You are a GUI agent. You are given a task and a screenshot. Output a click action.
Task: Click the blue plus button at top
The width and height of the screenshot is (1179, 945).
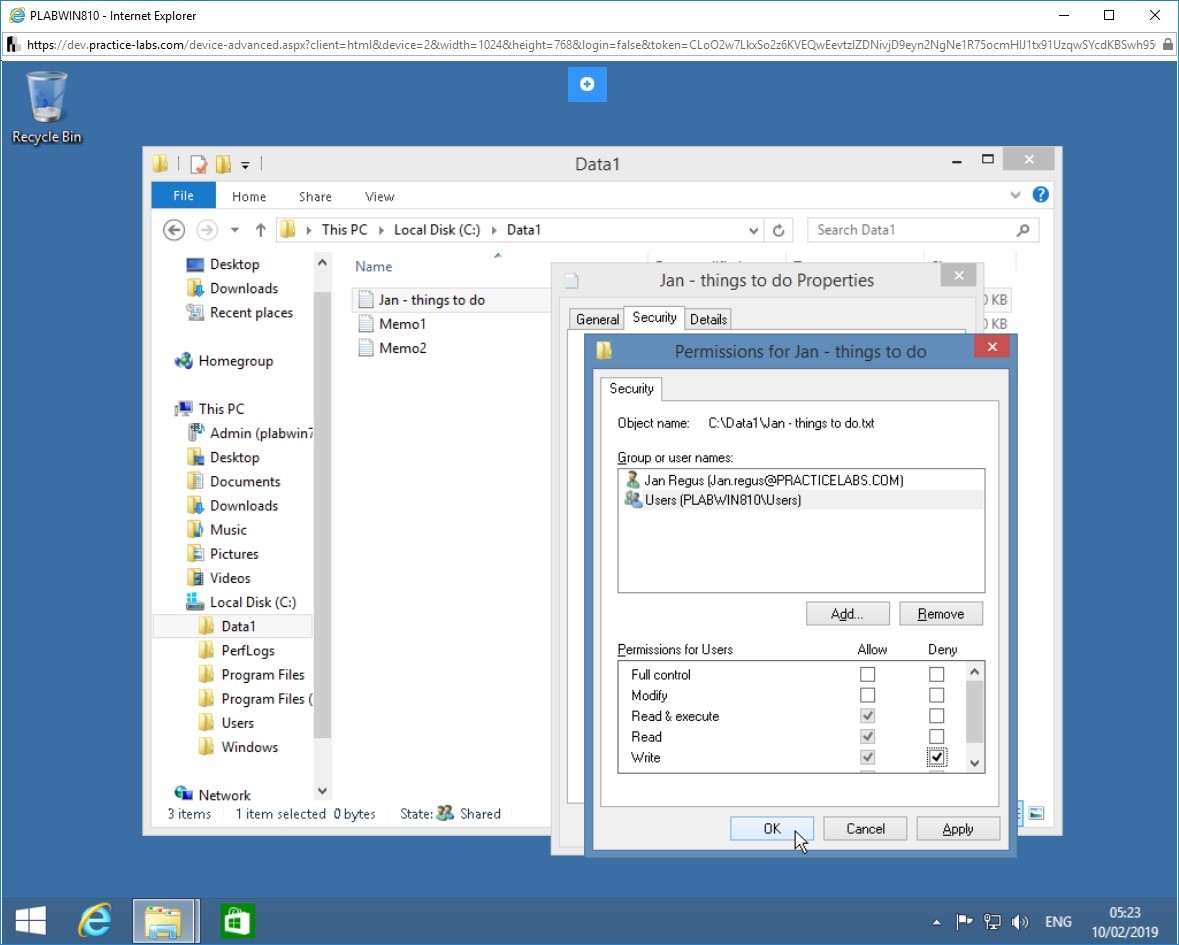(587, 84)
